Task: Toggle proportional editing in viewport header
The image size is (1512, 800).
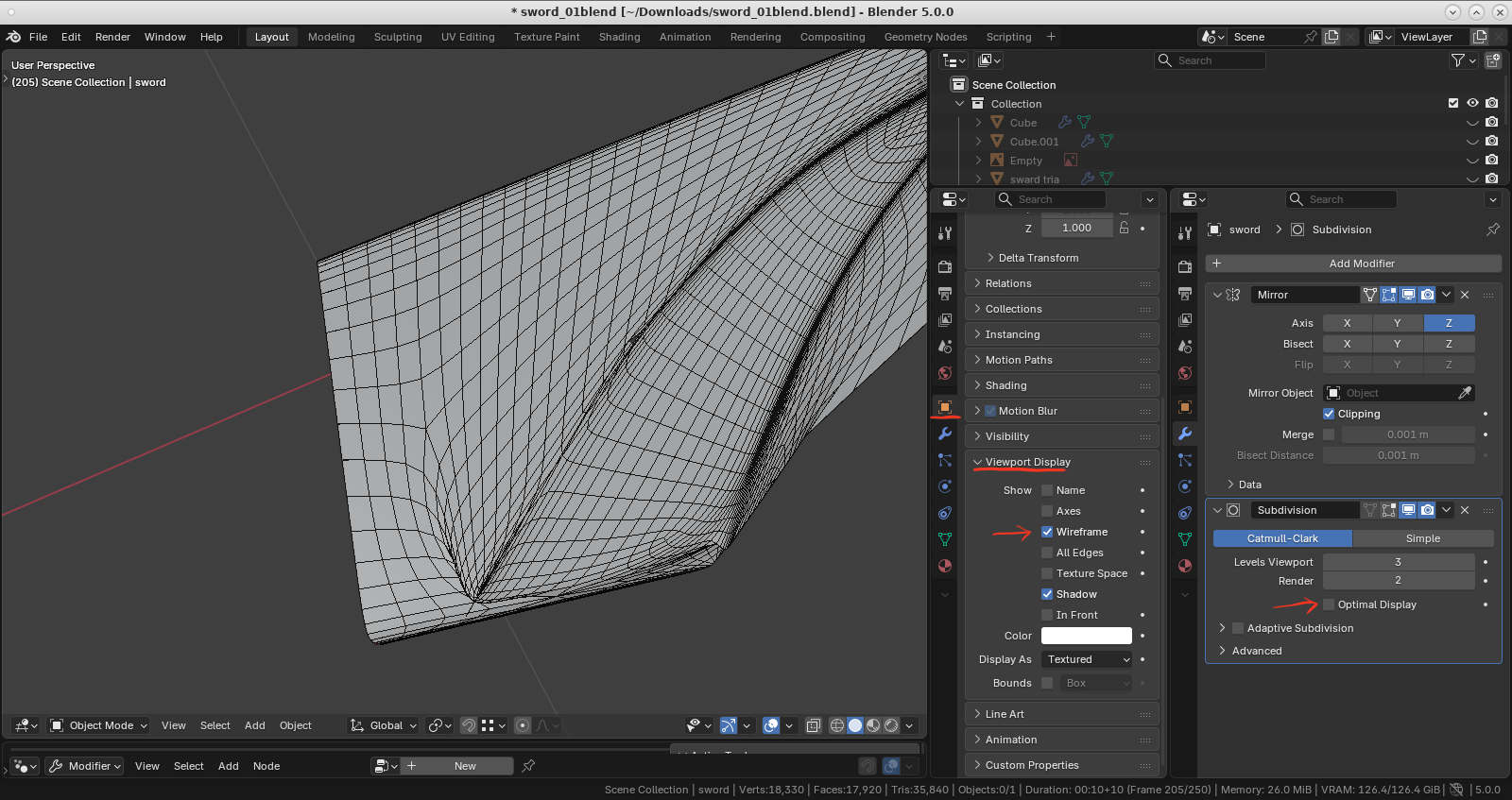Action: (x=523, y=725)
